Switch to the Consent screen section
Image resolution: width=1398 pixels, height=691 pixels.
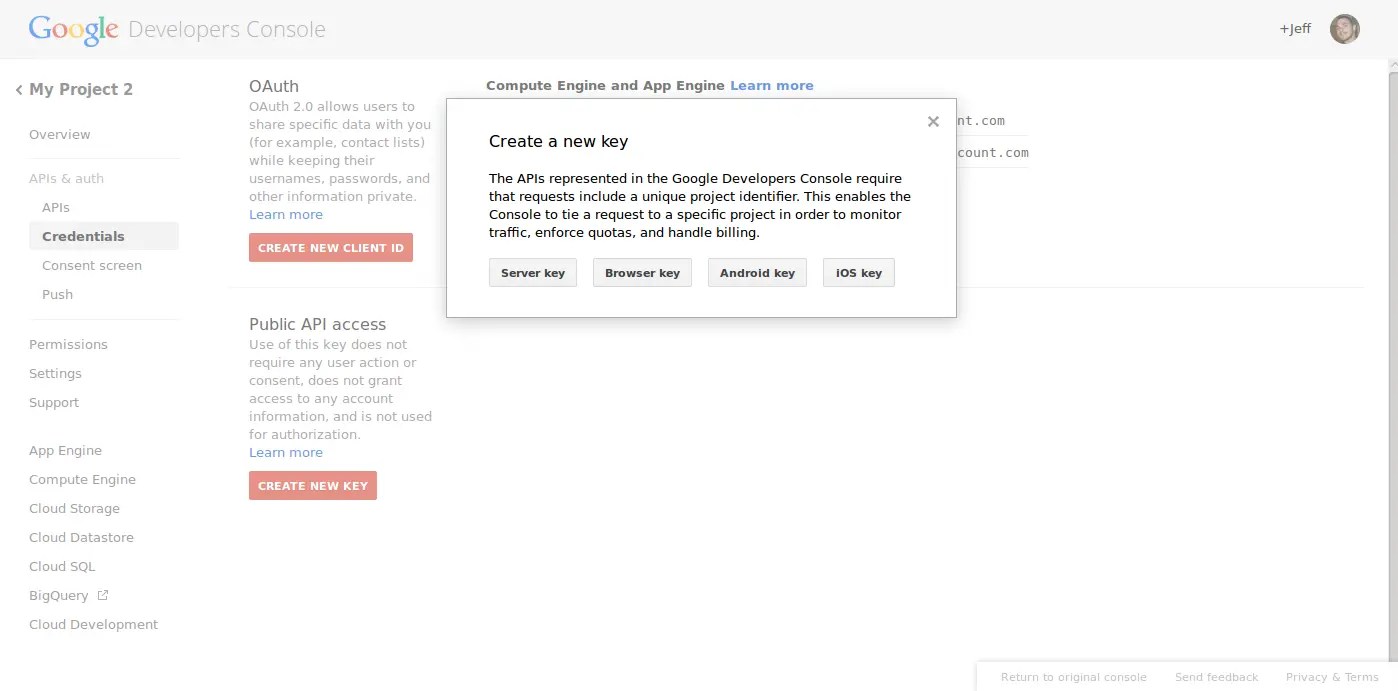(x=92, y=265)
